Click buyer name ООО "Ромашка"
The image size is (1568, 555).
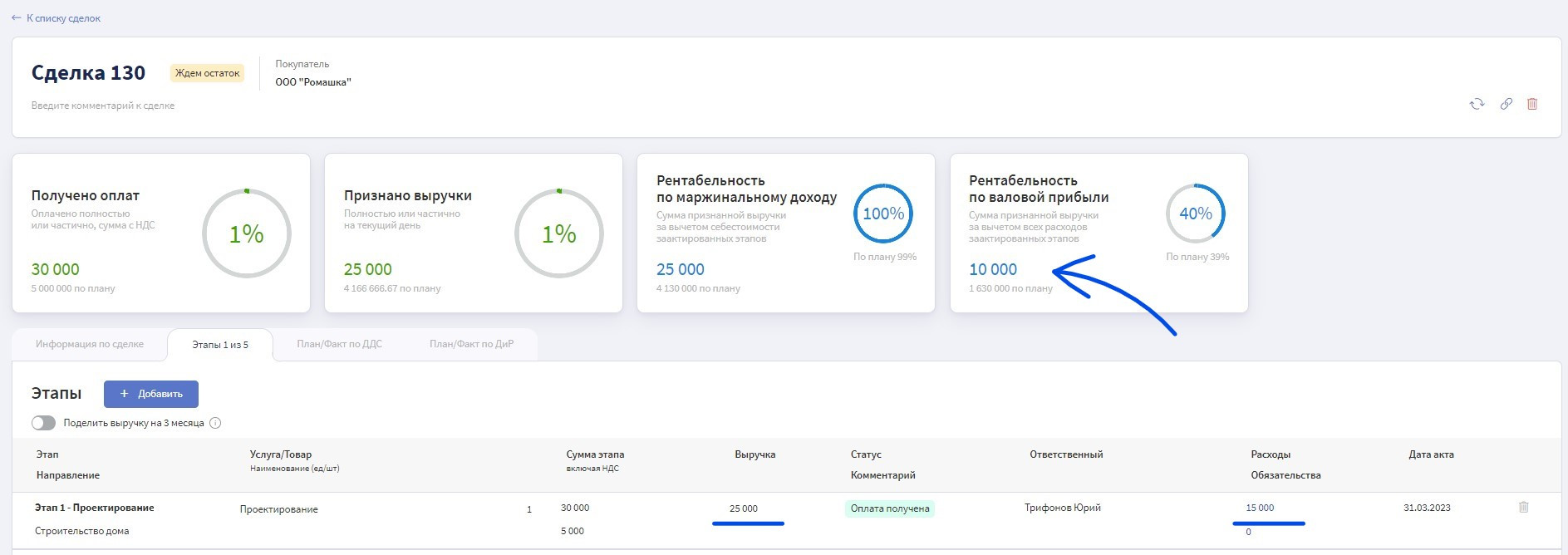pyautogui.click(x=313, y=82)
